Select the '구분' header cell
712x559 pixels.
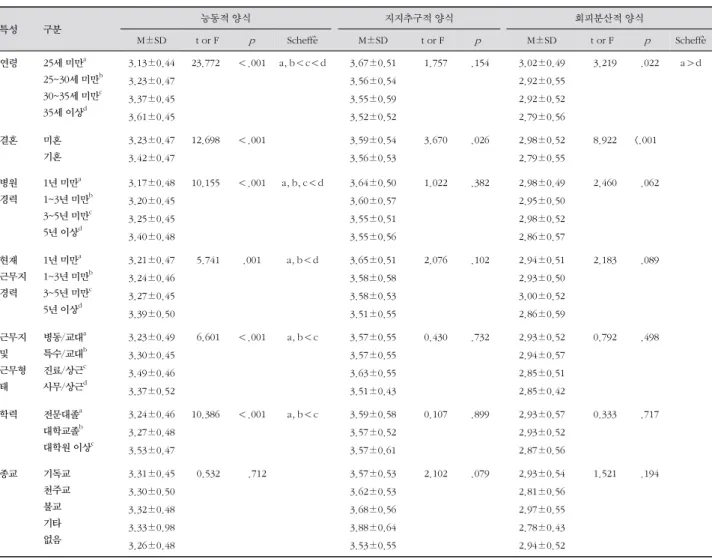click(52, 30)
